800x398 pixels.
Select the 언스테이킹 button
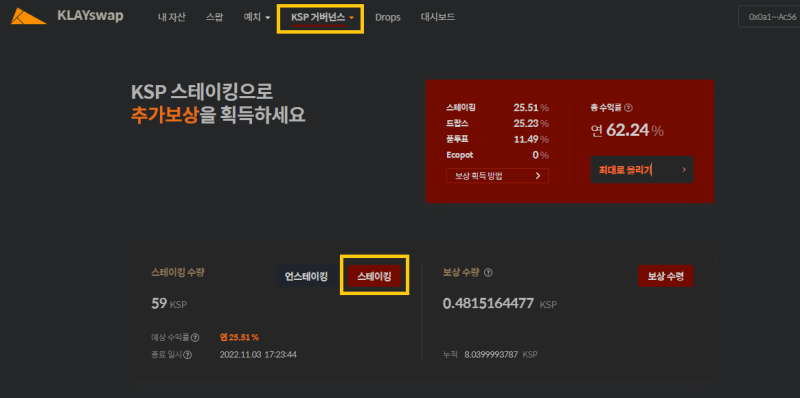[x=306, y=277]
